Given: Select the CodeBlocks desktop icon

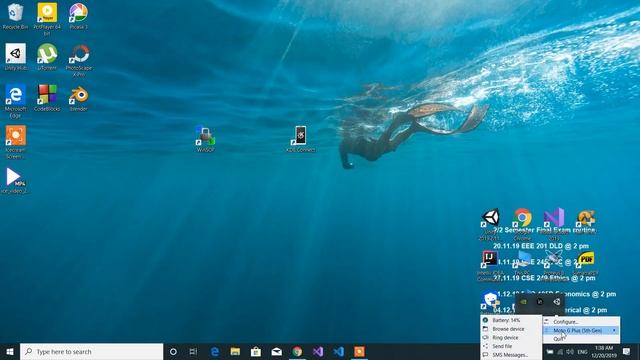Looking at the screenshot, I should (x=47, y=98).
